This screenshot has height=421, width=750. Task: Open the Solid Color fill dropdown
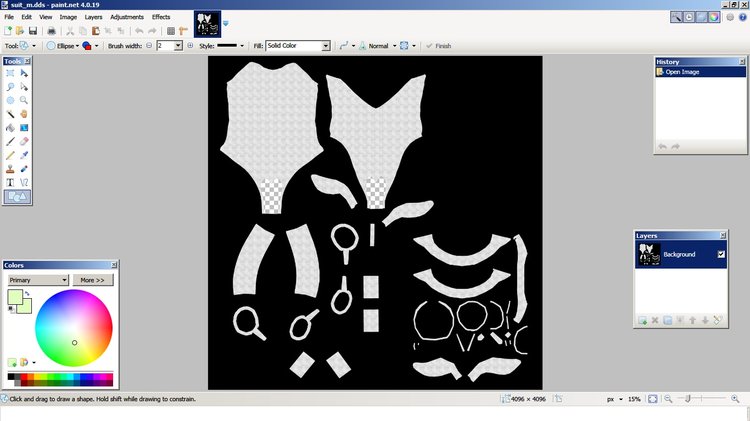click(326, 45)
